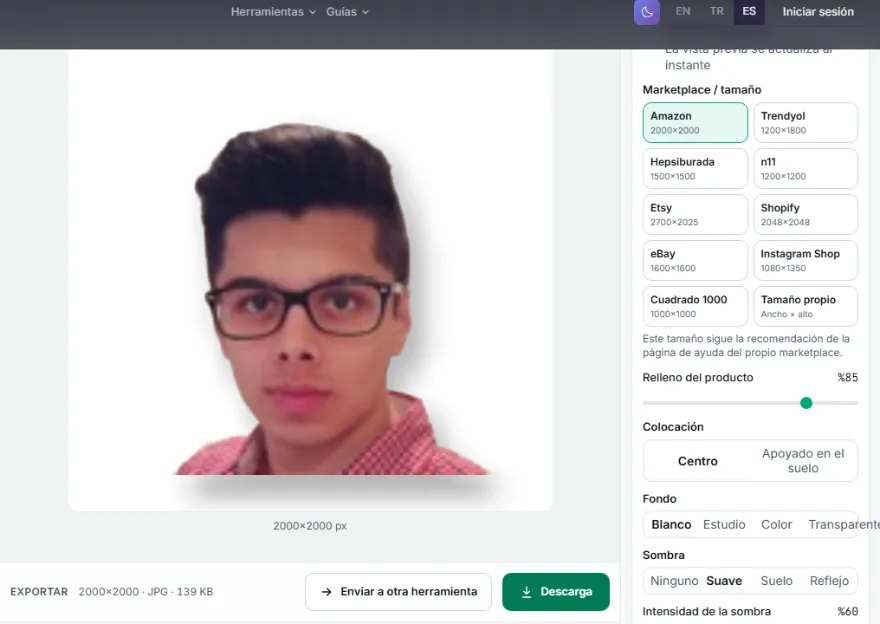The height and width of the screenshot is (624, 880).
Task: Click Enviar a otra herramienta button
Action: (398, 592)
